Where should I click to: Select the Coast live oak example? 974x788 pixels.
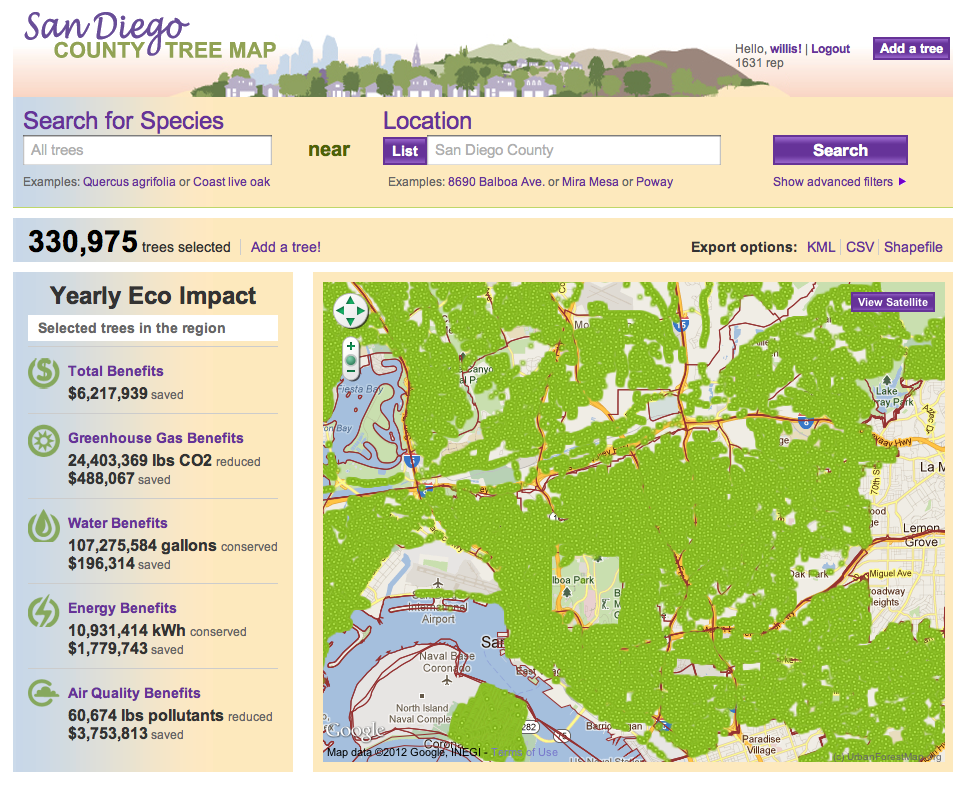[x=232, y=182]
